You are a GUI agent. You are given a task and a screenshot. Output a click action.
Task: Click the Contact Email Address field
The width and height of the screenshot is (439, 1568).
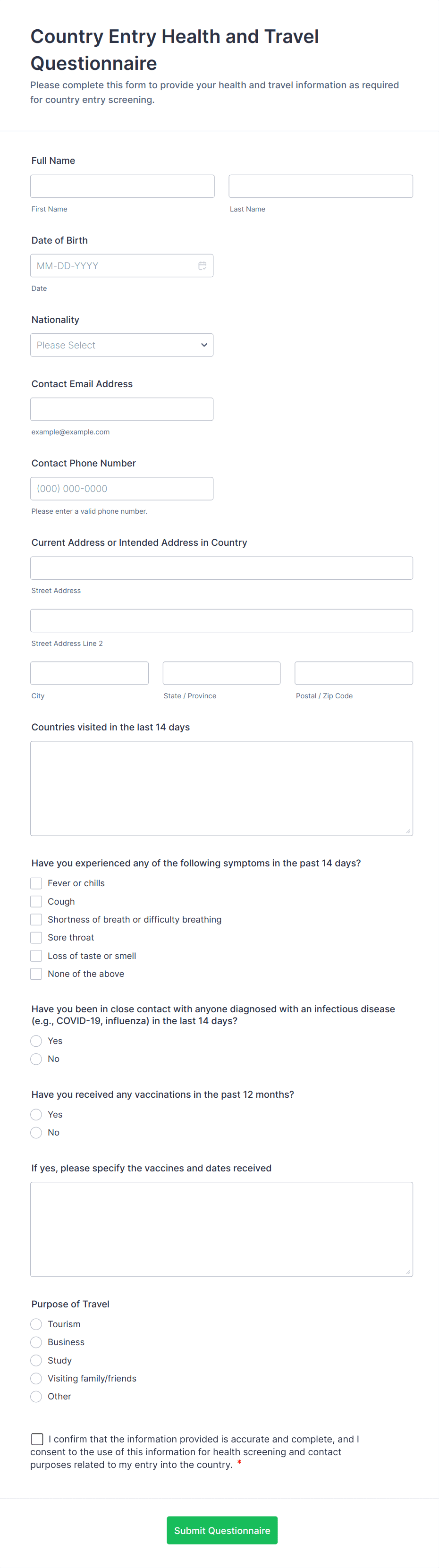pos(121,409)
